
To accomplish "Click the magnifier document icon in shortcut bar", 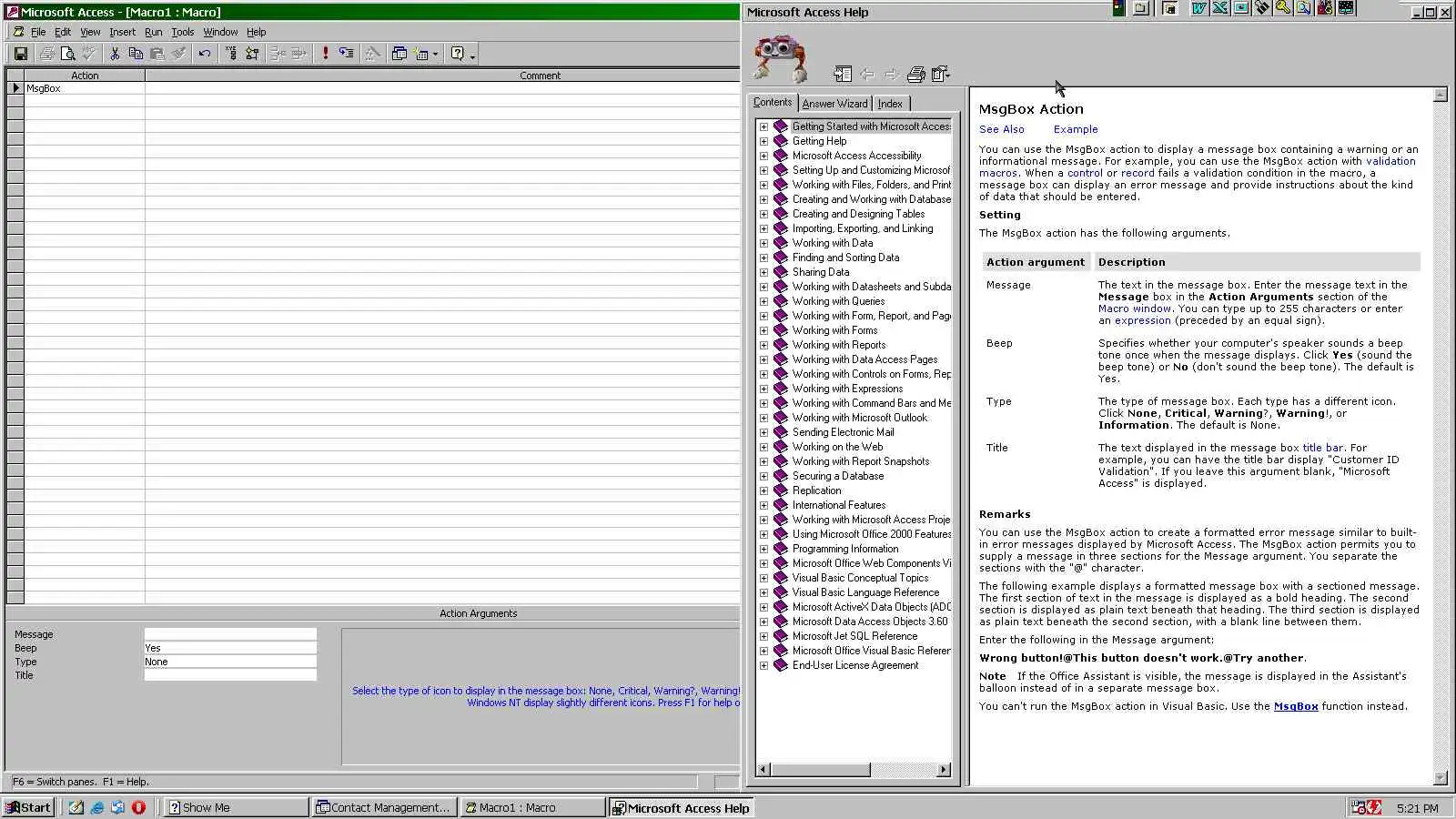I will pyautogui.click(x=1303, y=8).
